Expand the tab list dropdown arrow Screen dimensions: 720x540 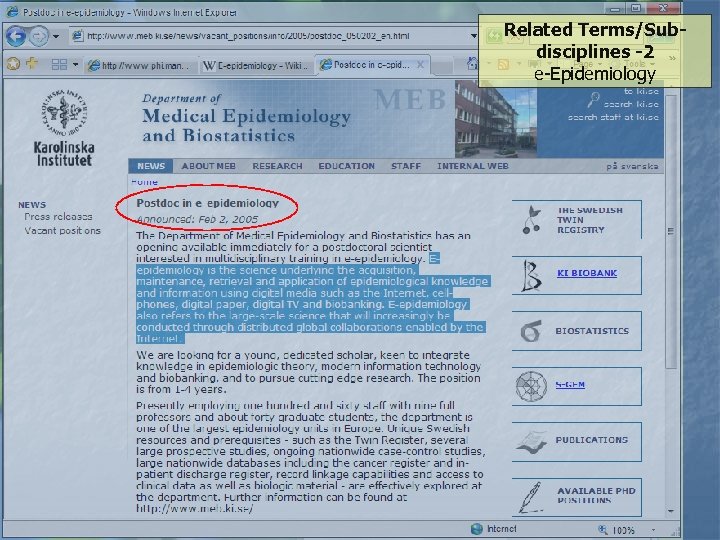(x=75, y=65)
